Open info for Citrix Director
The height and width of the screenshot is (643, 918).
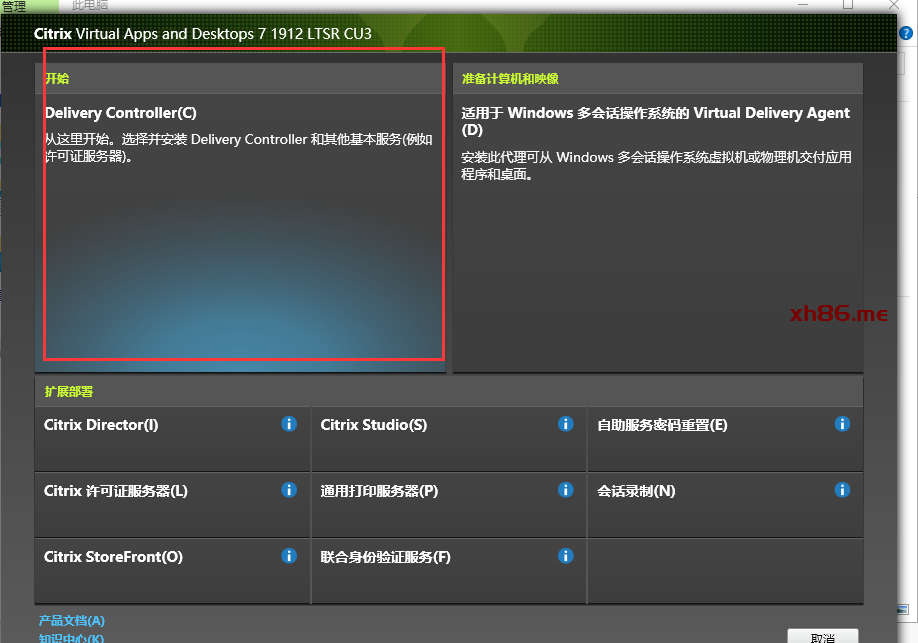point(289,423)
